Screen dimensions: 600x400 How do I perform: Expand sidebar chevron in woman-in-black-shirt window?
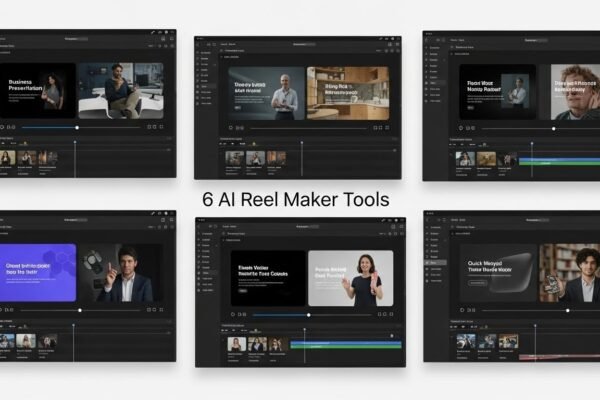point(215,245)
